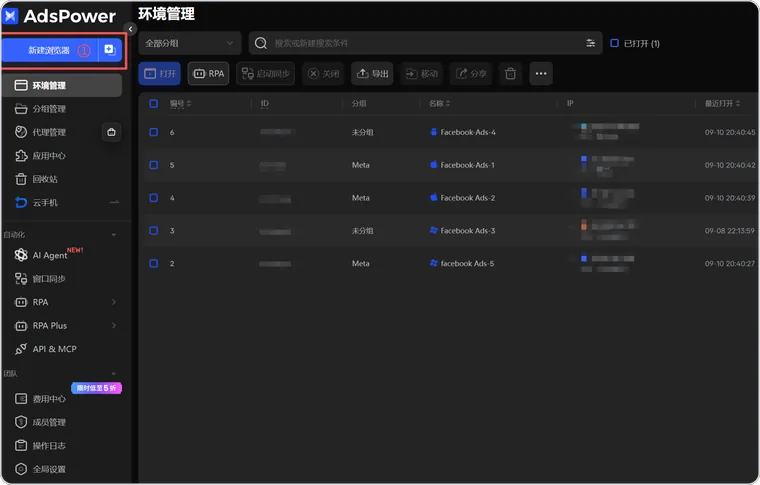Click the shop bag icon next to 代理管理
This screenshot has height=485, width=760.
pyautogui.click(x=111, y=132)
